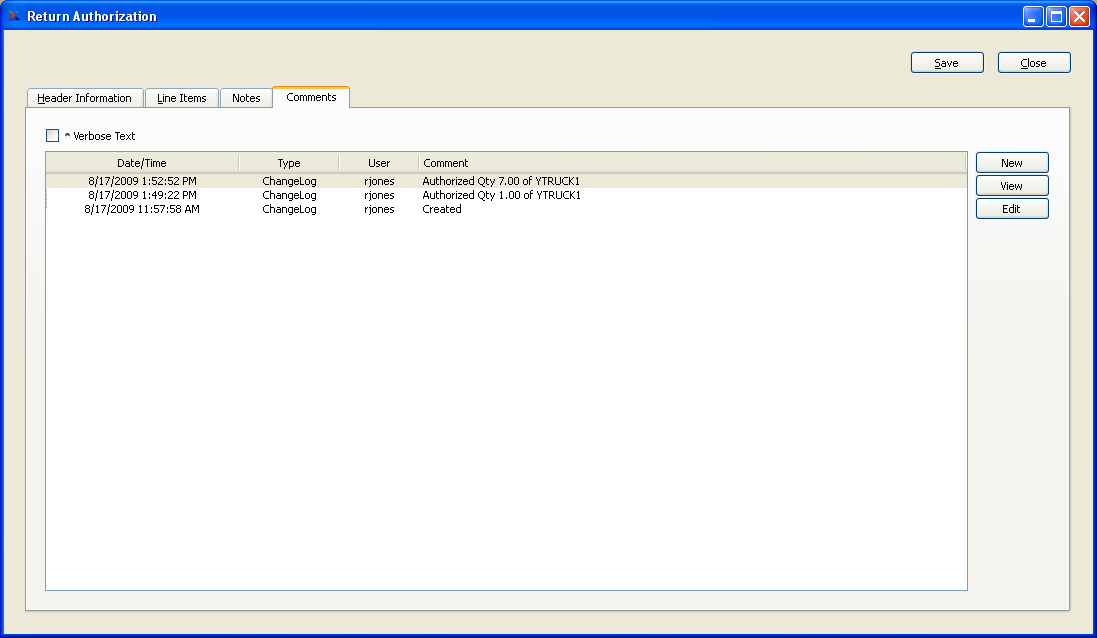The height and width of the screenshot is (638, 1097).
Task: Click the User column header
Action: 378,163
